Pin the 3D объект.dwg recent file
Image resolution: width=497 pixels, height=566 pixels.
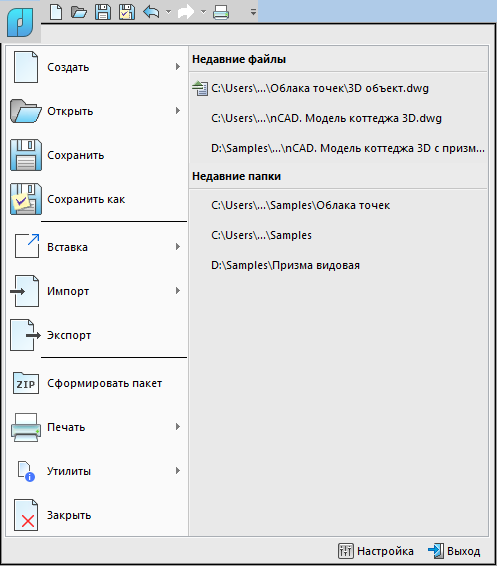tap(200, 88)
